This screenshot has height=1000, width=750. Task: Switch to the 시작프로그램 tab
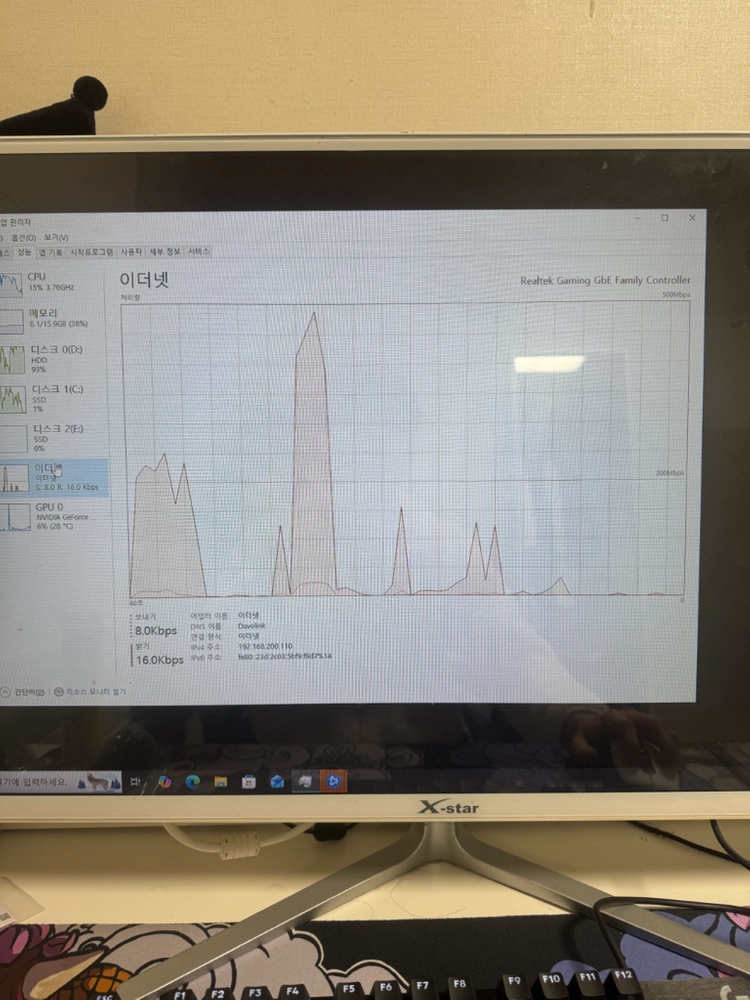91,252
